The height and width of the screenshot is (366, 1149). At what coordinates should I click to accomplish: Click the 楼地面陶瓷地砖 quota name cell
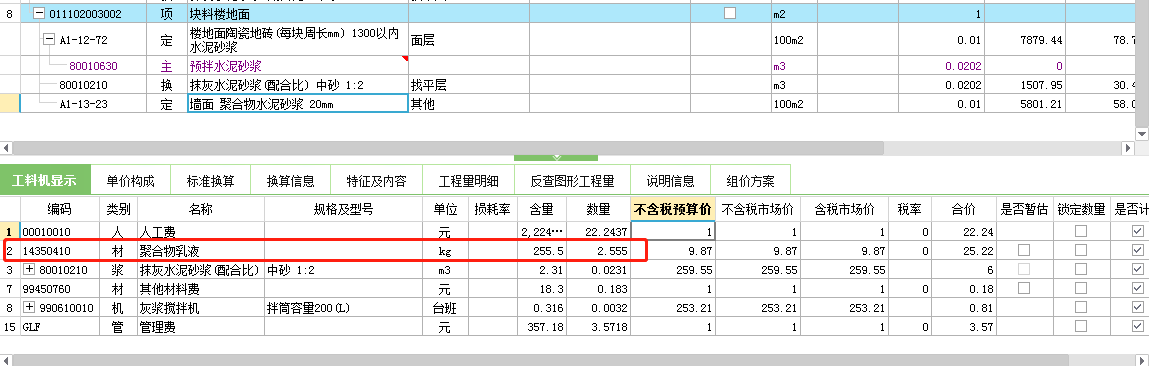(x=298, y=40)
